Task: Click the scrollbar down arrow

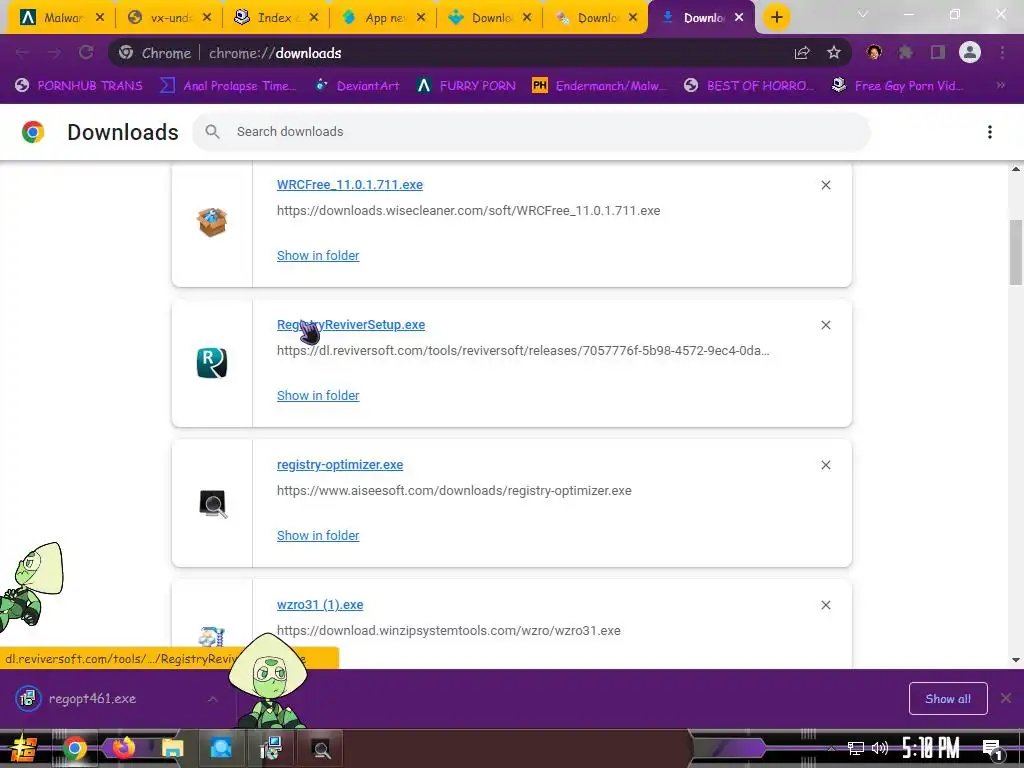Action: 1016,660
